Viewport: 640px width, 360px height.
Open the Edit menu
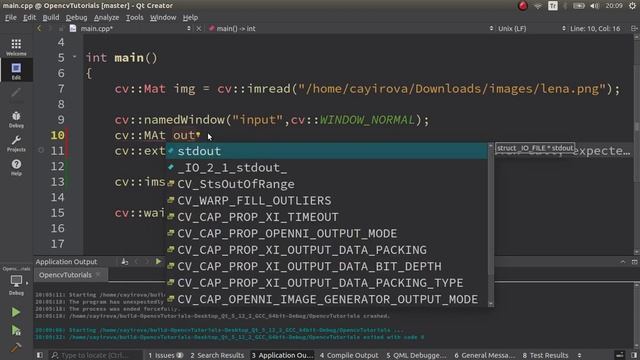[x=29, y=18]
